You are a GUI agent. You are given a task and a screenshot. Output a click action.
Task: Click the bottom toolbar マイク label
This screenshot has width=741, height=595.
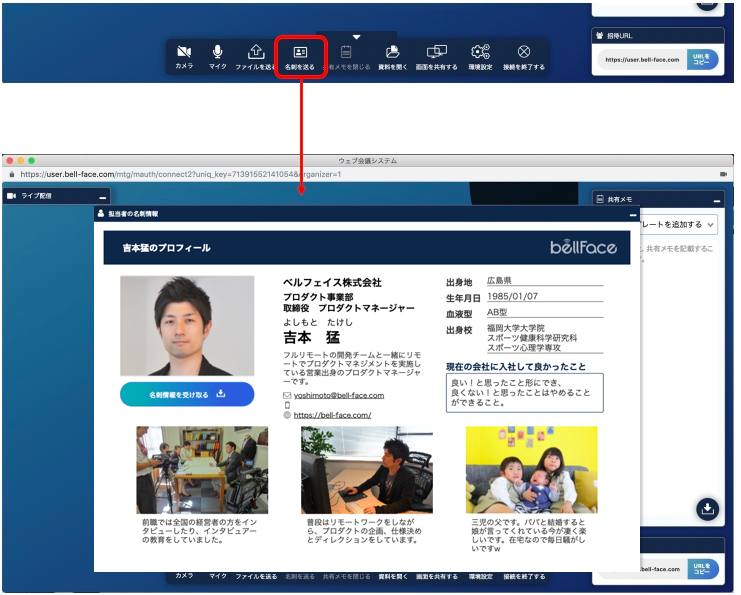pos(218,576)
